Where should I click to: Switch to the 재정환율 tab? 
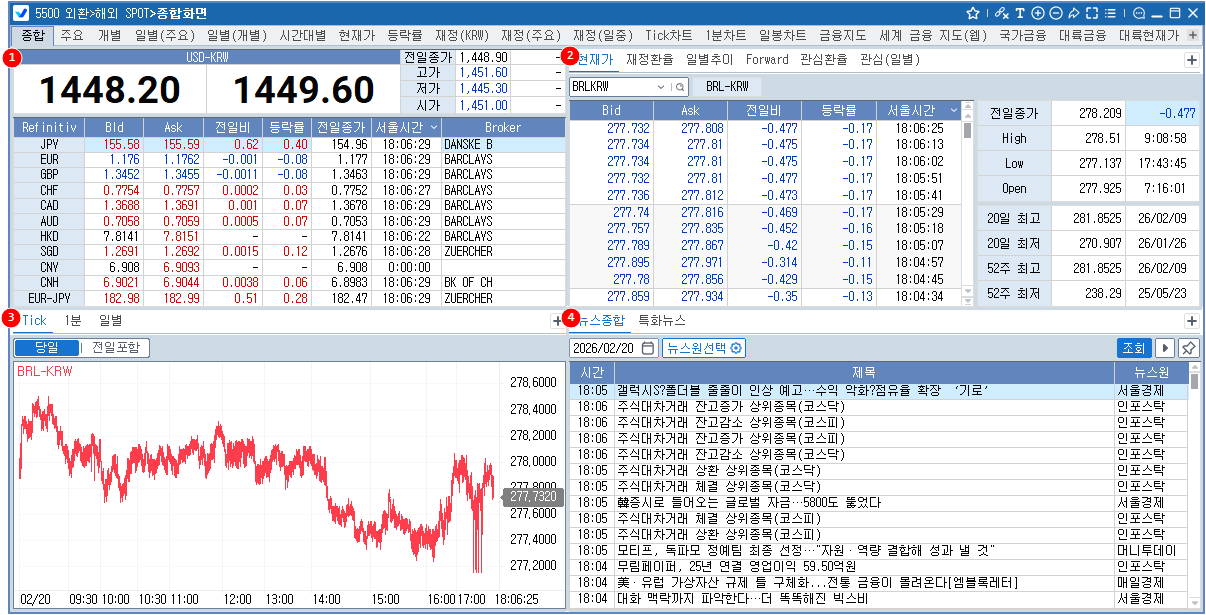point(650,59)
